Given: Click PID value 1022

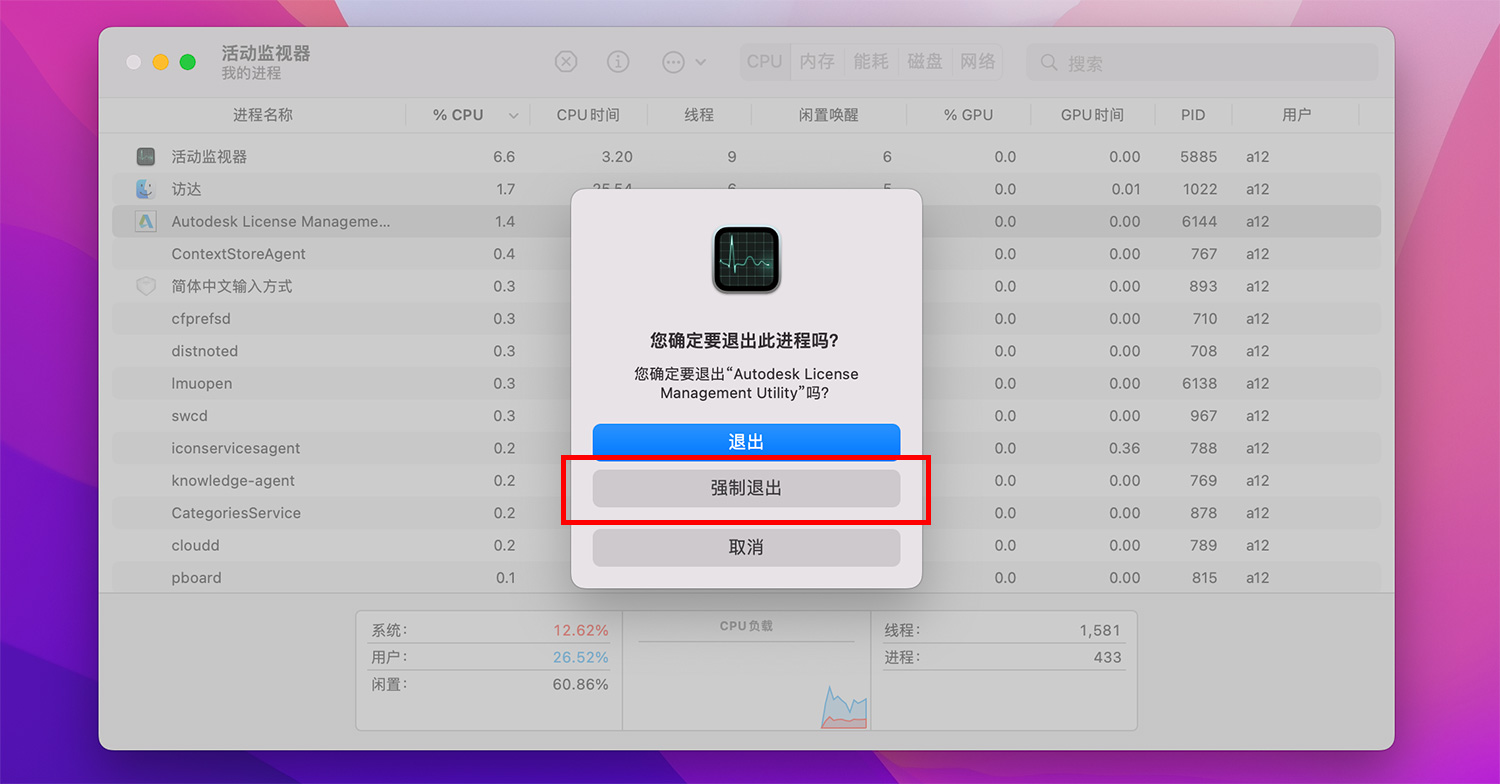Looking at the screenshot, I should (1198, 189).
